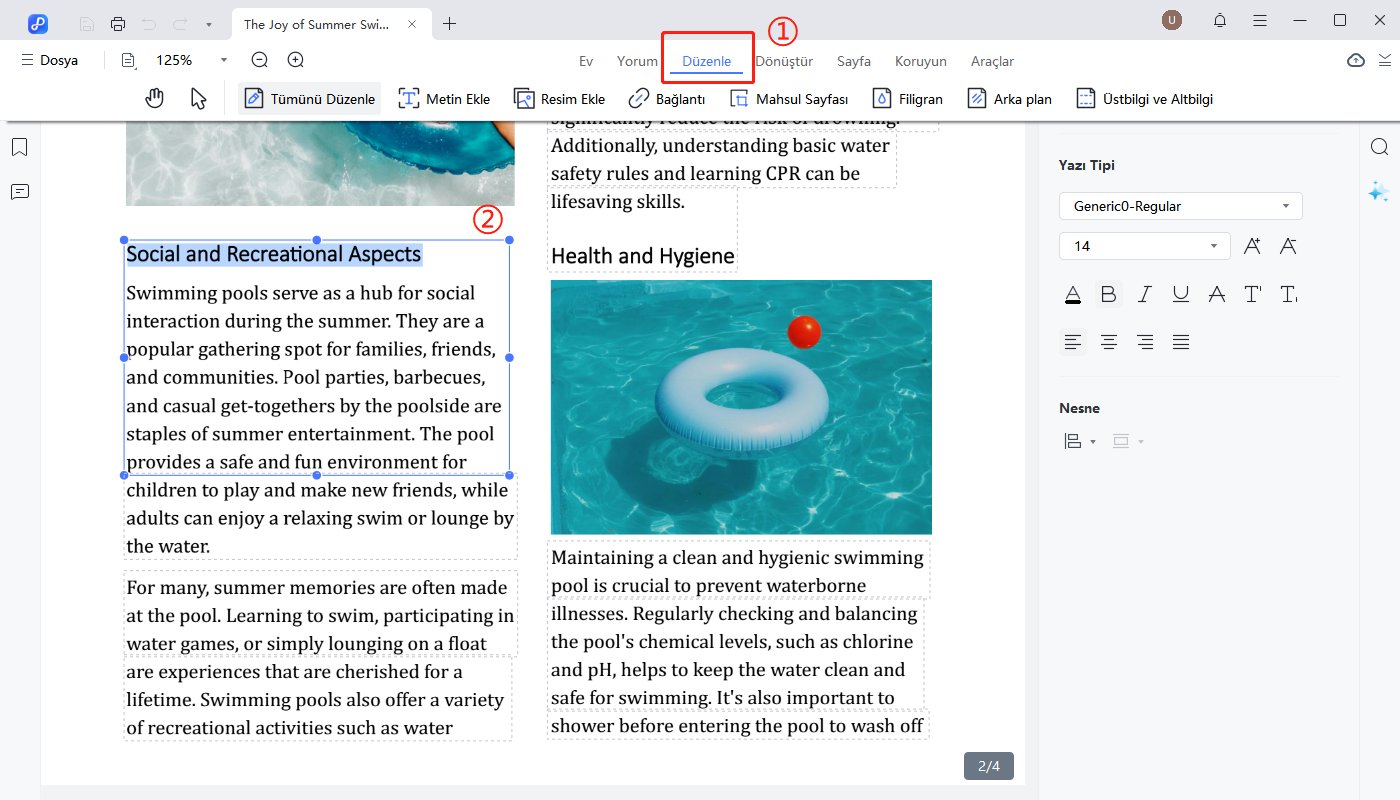Open the bookmarks panel icon
1400x800 pixels.
tap(19, 148)
